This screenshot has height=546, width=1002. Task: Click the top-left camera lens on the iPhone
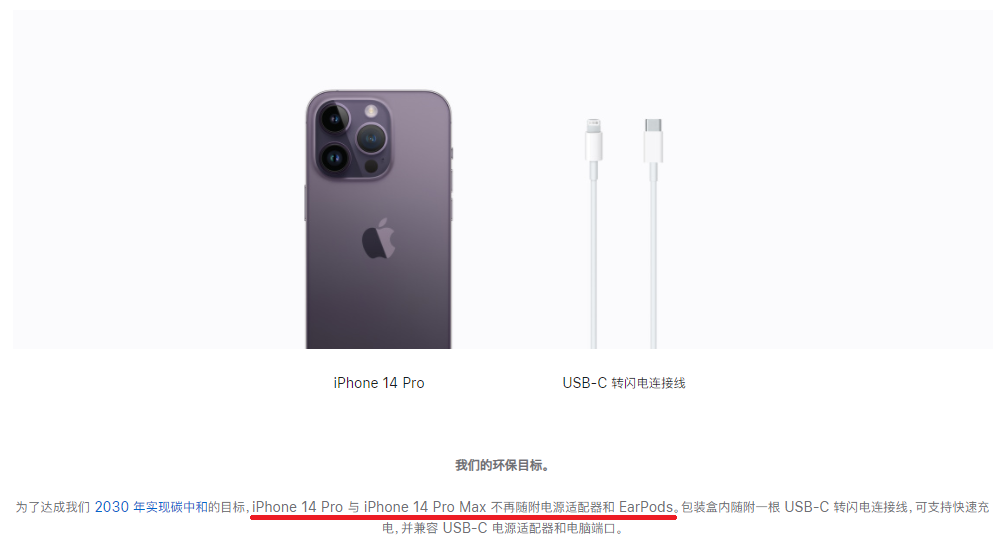pos(334,118)
